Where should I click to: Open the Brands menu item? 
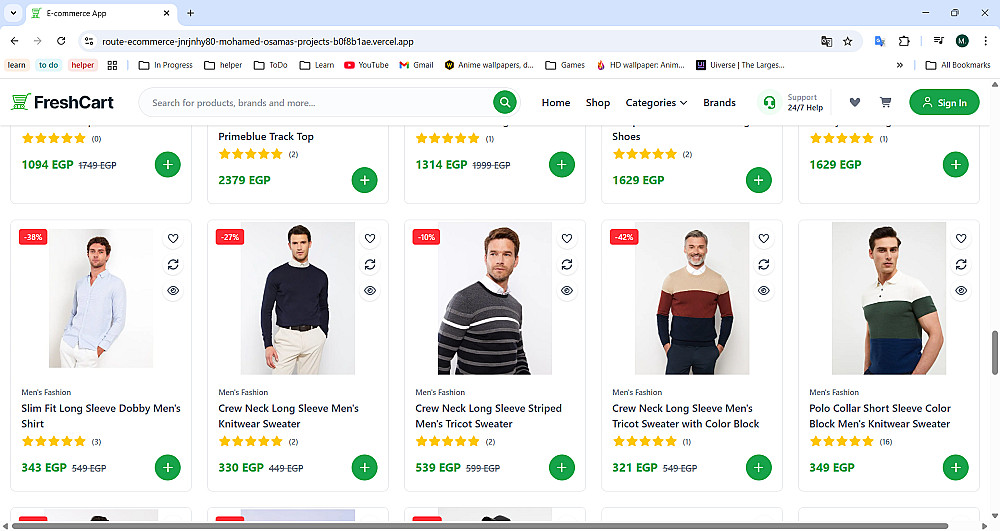pos(719,102)
